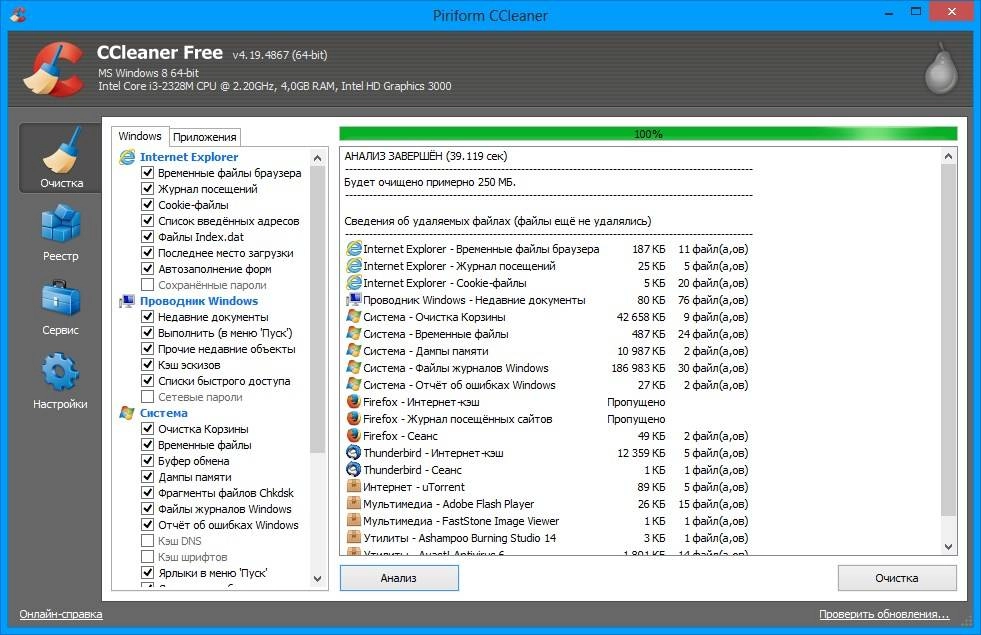Click the АНАЛИЗ ЗАВЕРШЁН status line

point(425,156)
